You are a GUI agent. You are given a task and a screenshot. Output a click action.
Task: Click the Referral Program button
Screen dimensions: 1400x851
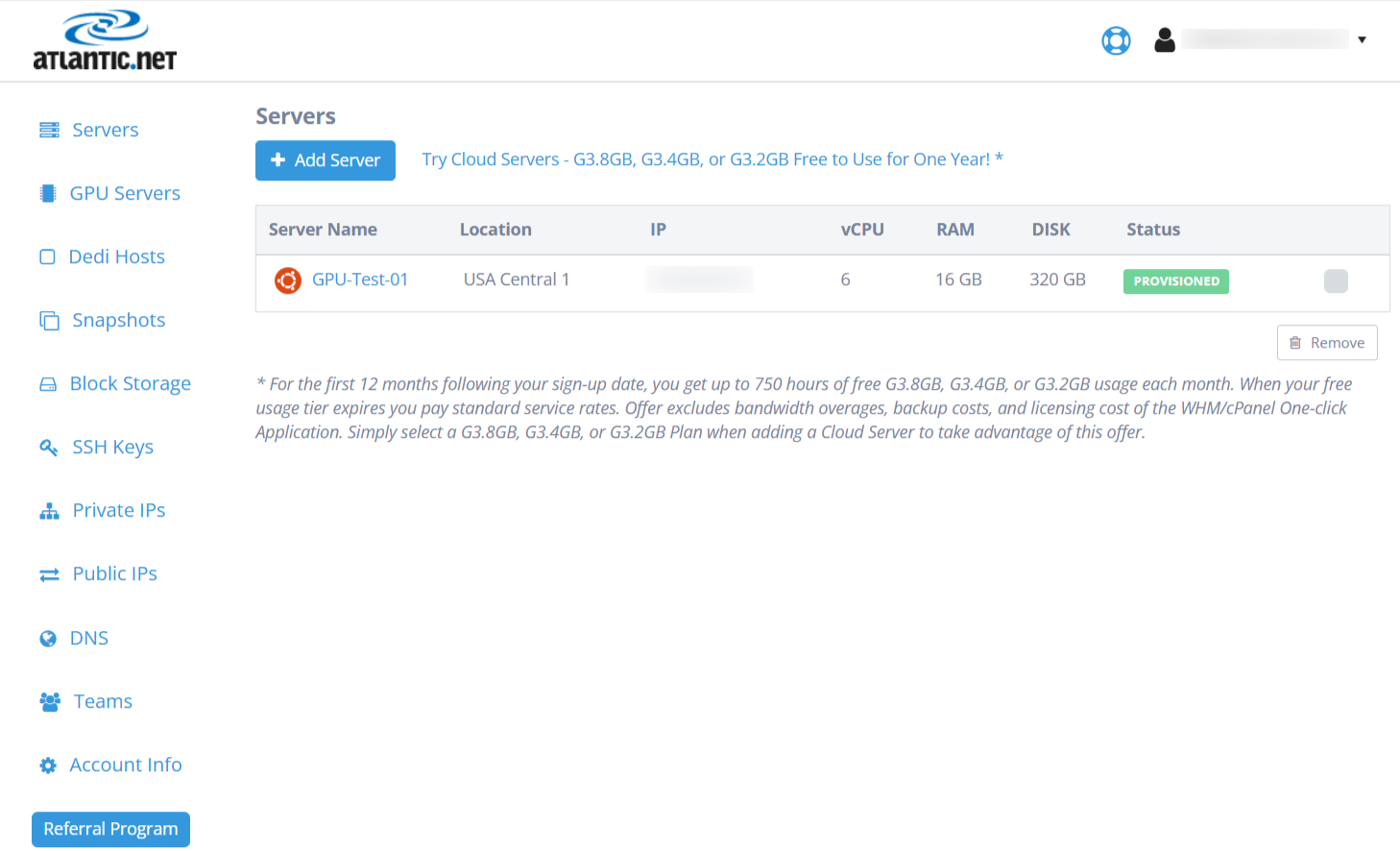110,829
